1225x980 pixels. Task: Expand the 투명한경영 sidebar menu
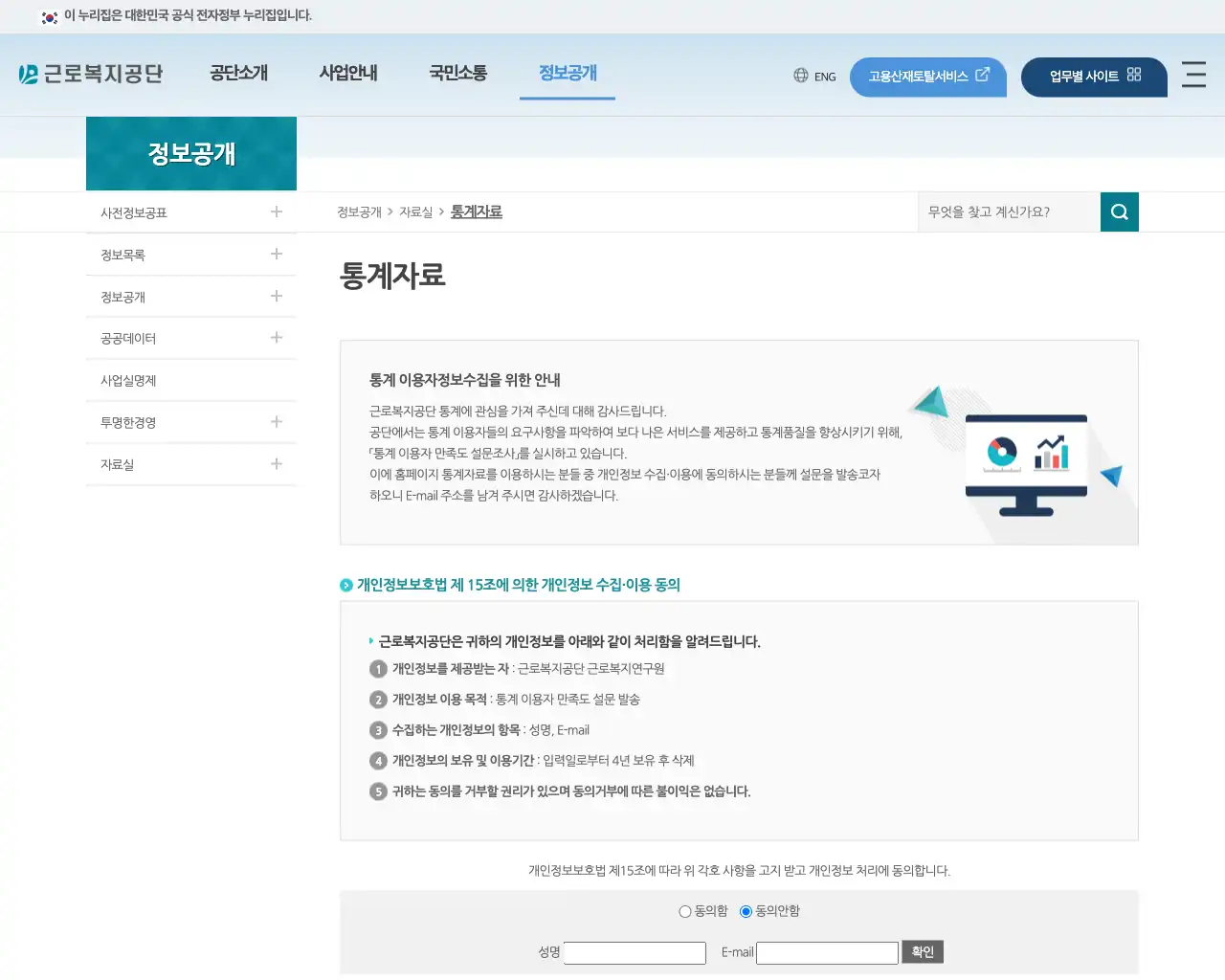tap(276, 422)
